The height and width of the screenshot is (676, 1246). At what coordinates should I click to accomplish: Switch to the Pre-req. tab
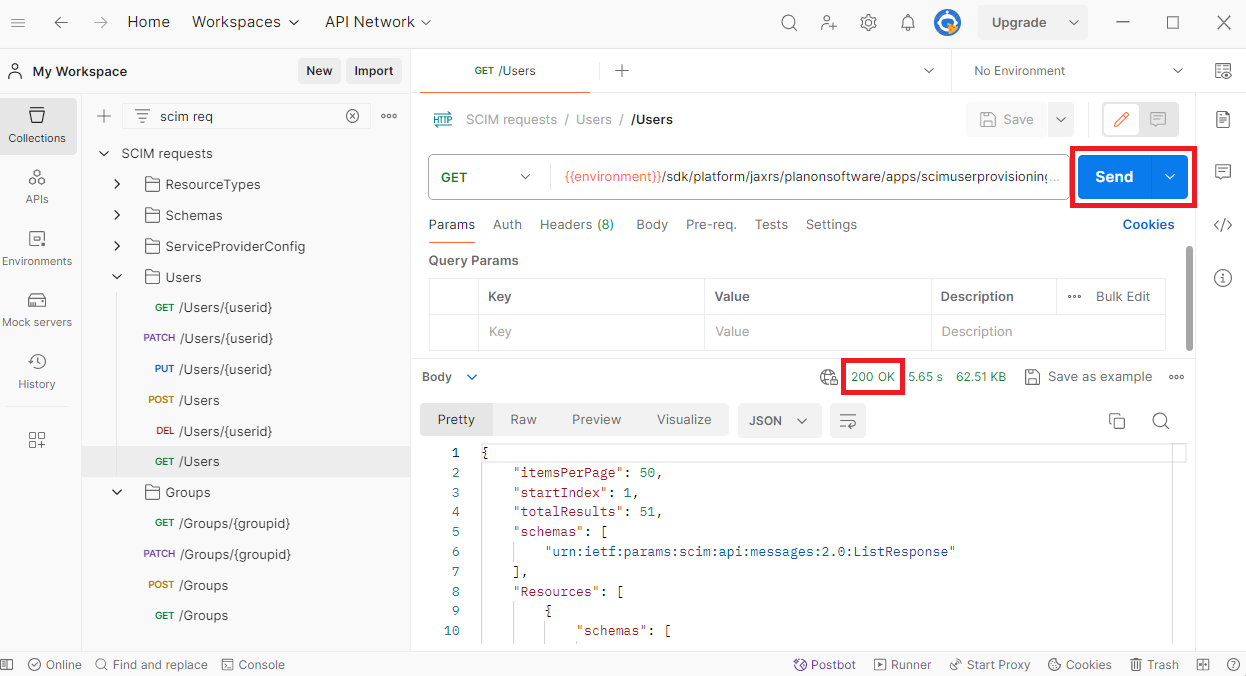click(x=711, y=224)
